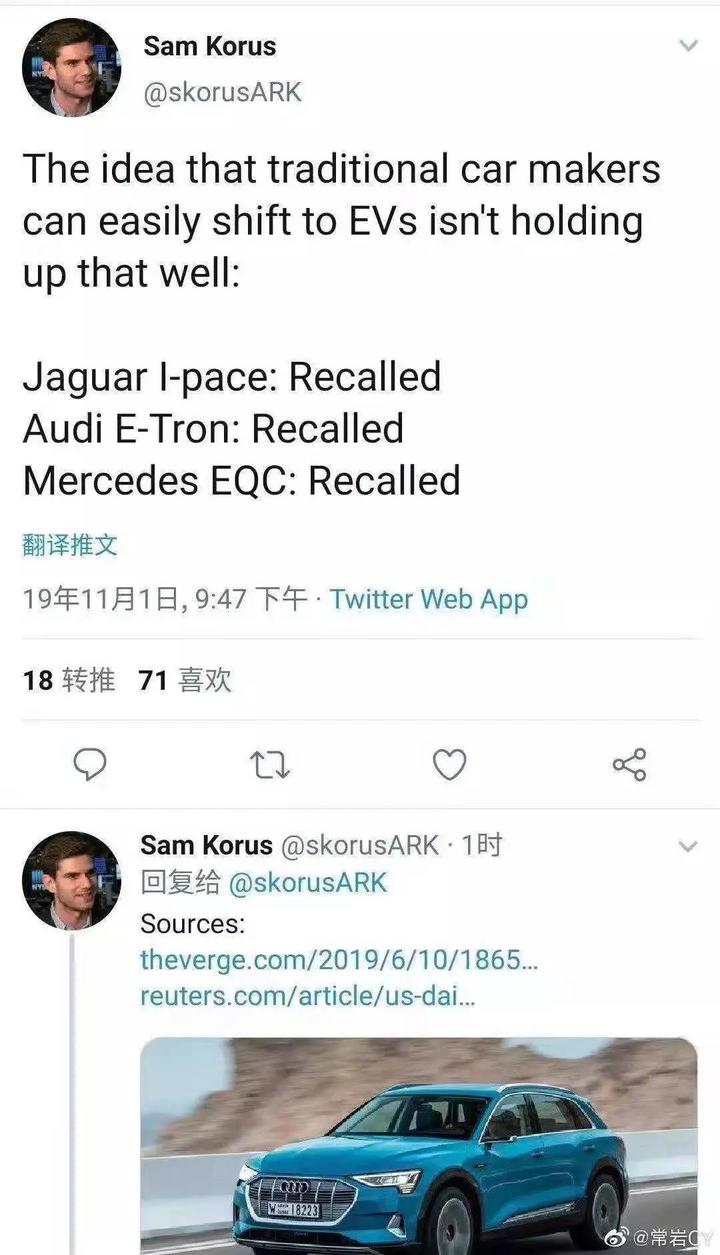Expand the reply tweet's chevron menu
This screenshot has height=1255, width=720.
688,847
